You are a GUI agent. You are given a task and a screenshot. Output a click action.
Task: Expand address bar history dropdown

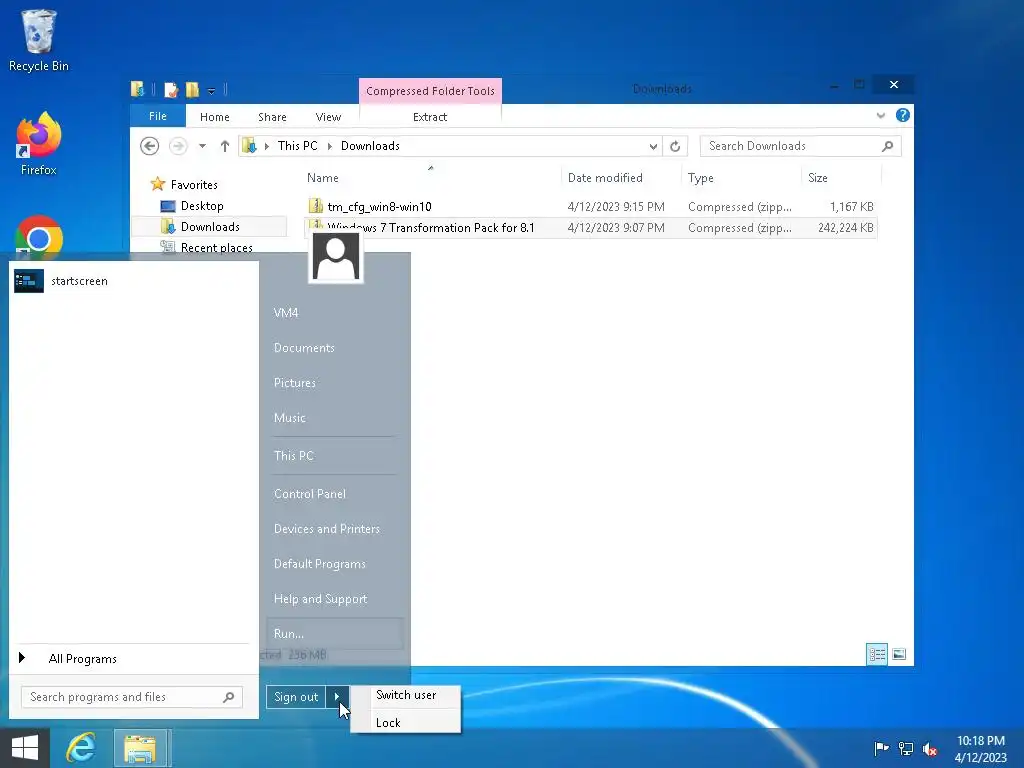point(653,146)
